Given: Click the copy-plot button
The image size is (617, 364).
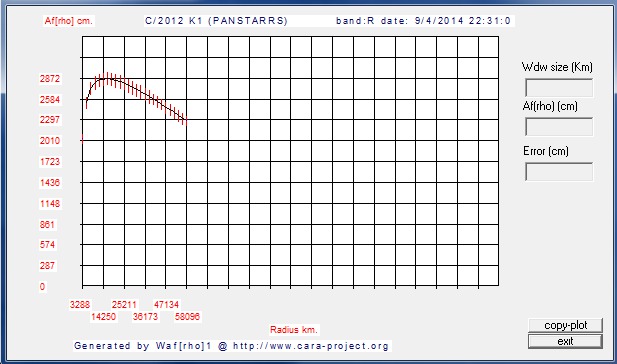Looking at the screenshot, I should (x=565, y=325).
